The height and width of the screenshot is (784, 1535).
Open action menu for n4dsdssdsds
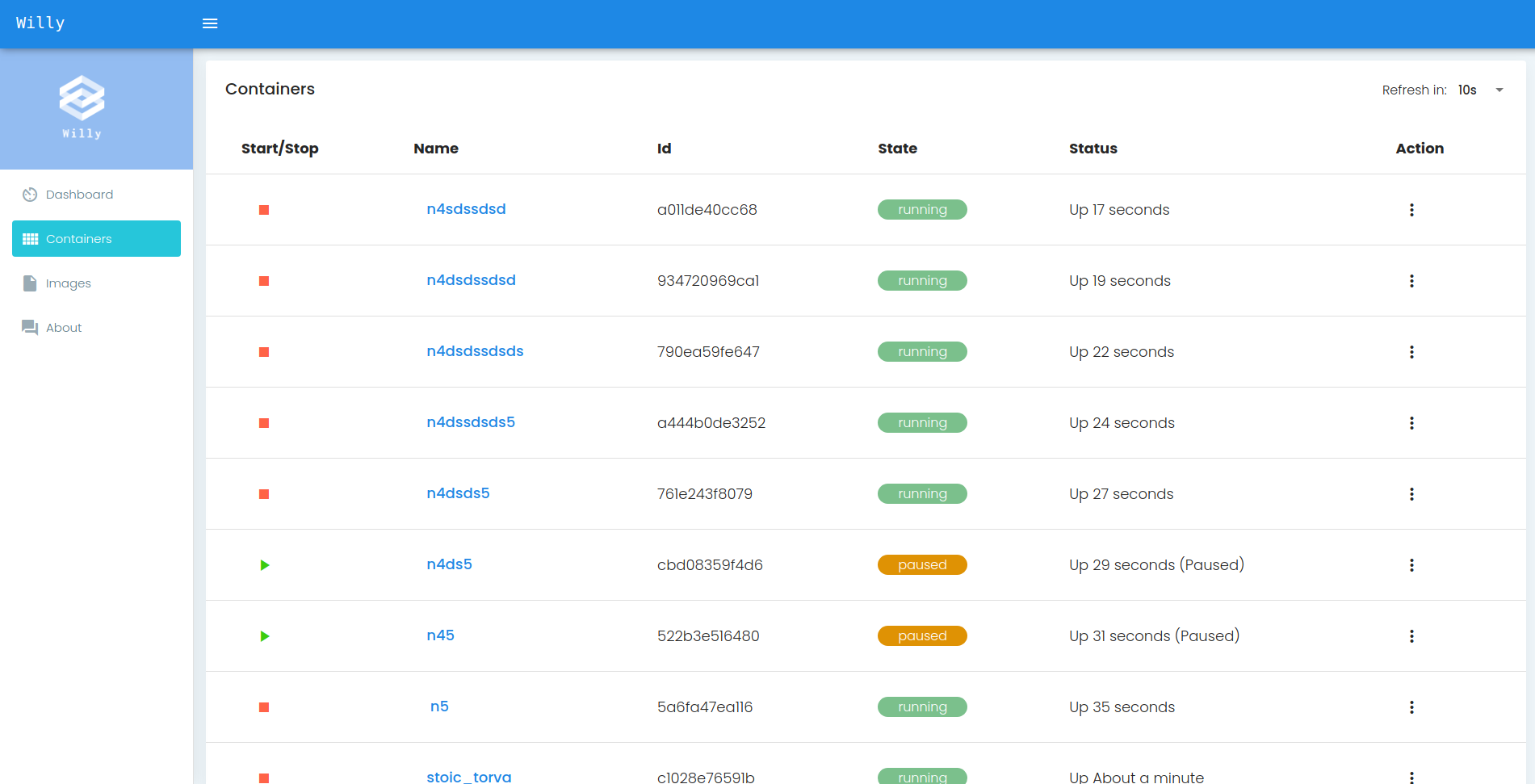click(x=1411, y=352)
